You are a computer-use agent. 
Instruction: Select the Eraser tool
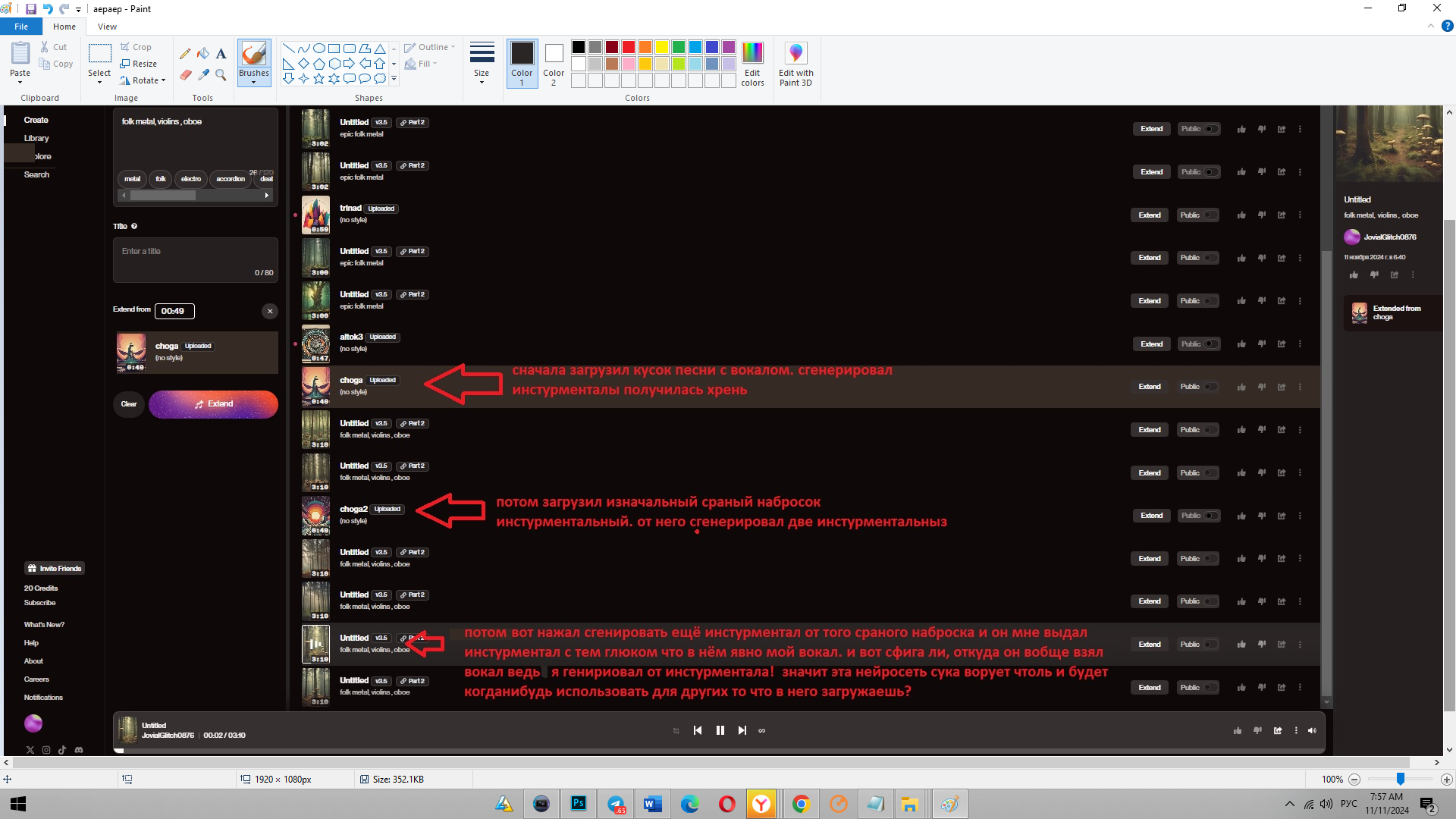(x=185, y=74)
